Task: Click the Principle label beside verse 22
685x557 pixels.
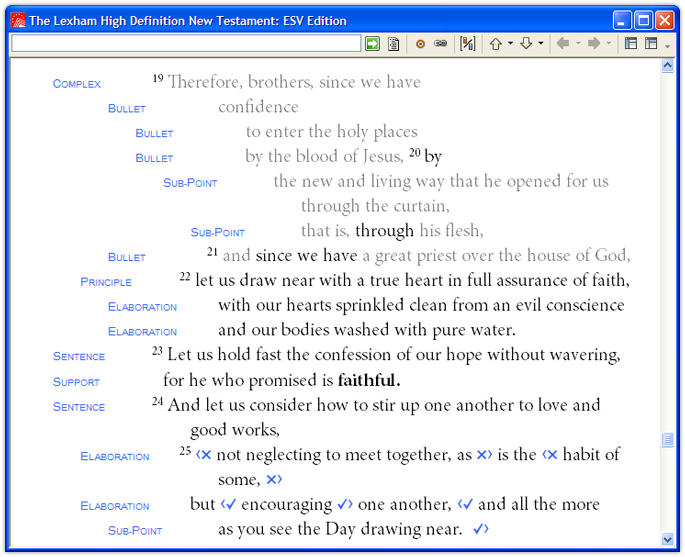Action: click(106, 282)
